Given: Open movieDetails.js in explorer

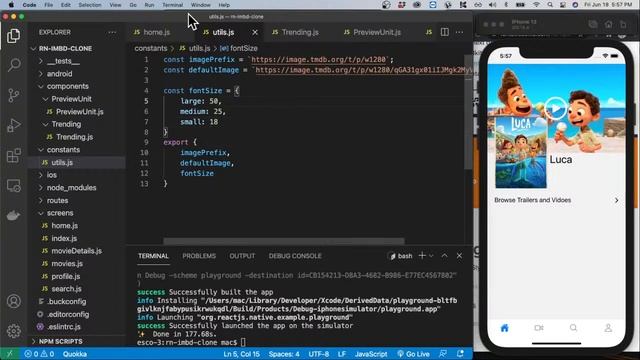Looking at the screenshot, I should [77, 251].
